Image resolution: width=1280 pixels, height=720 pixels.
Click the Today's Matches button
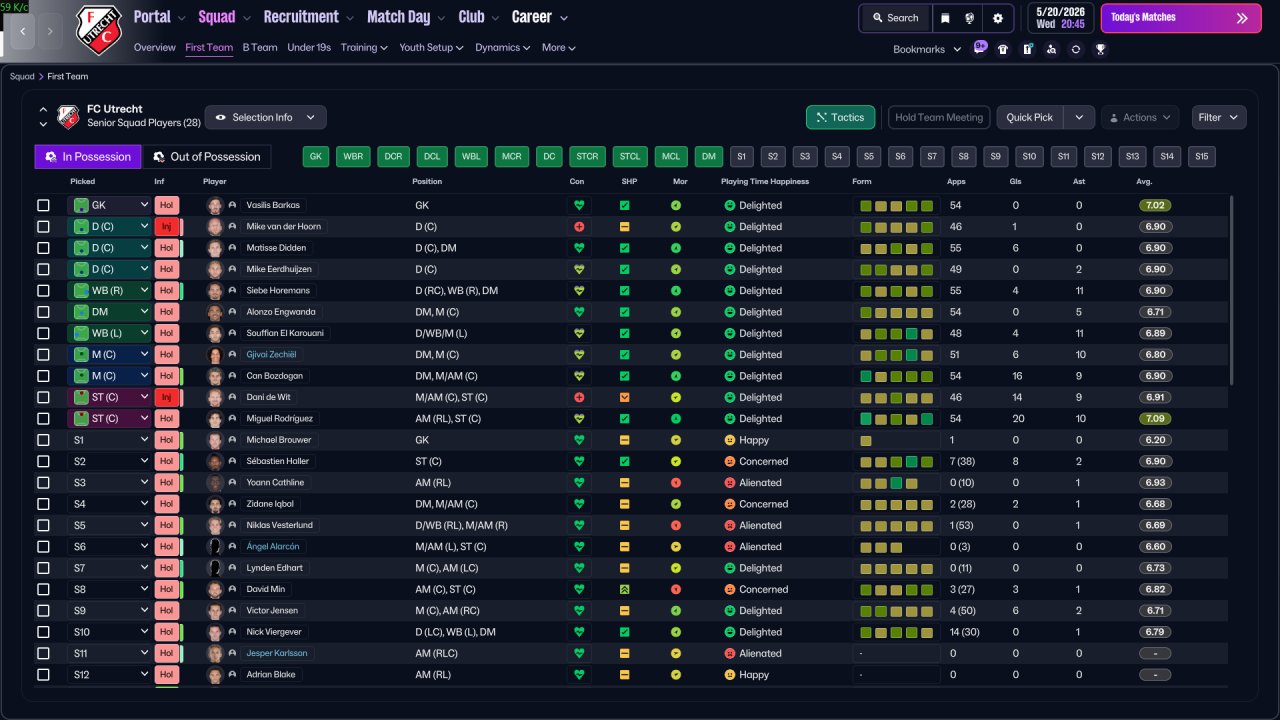(1181, 18)
